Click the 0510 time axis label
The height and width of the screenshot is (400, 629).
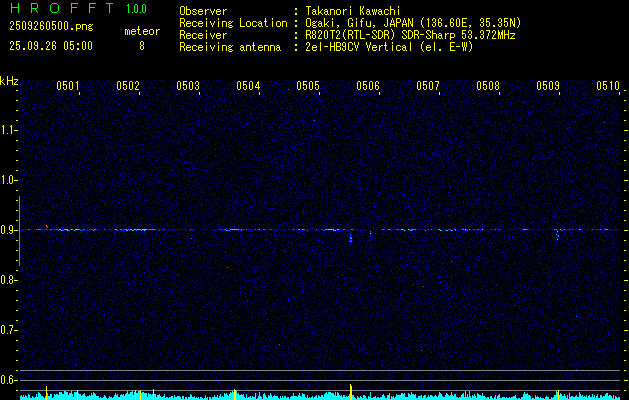pyautogui.click(x=608, y=86)
